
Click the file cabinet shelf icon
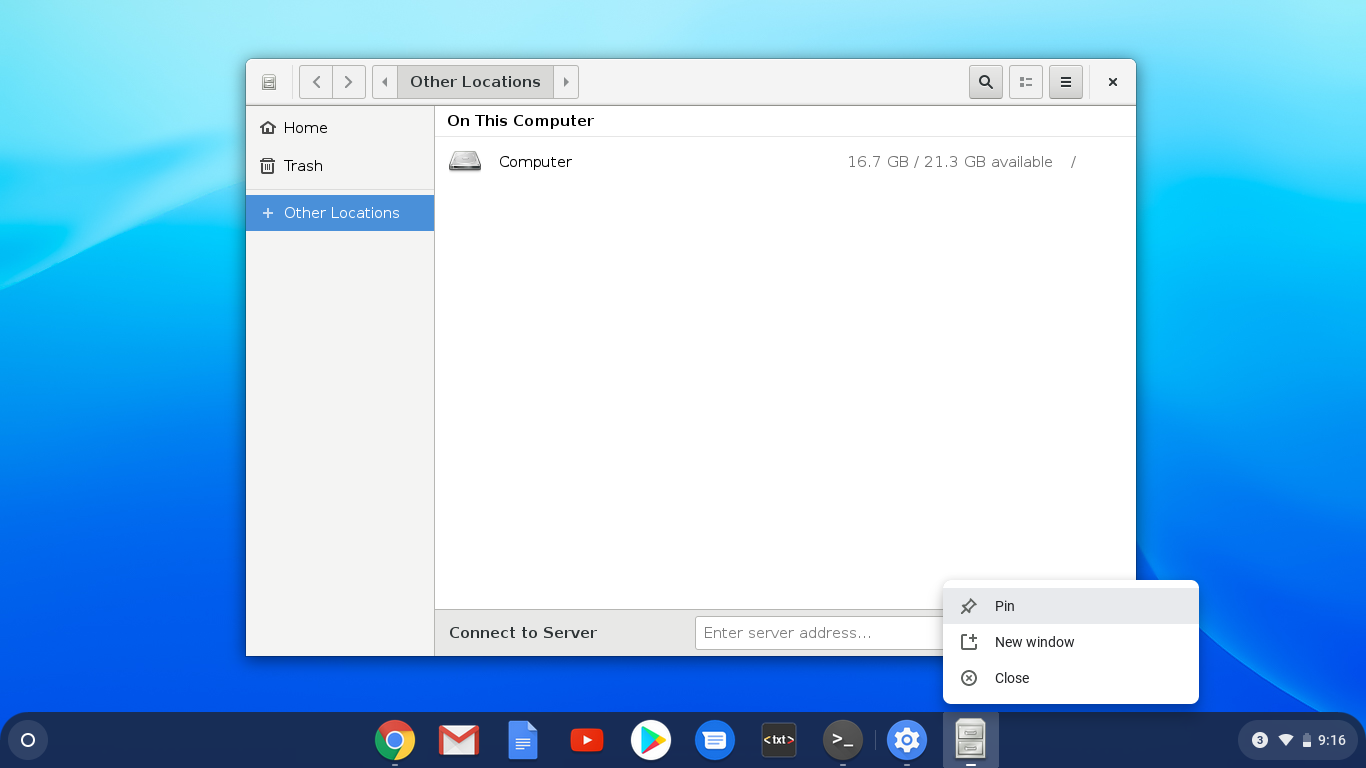click(x=971, y=740)
